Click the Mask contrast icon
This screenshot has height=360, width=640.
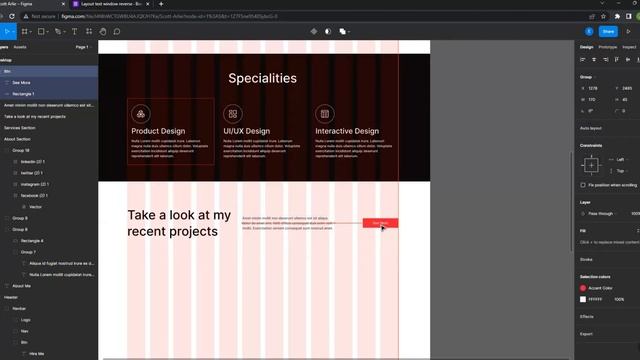(328, 31)
